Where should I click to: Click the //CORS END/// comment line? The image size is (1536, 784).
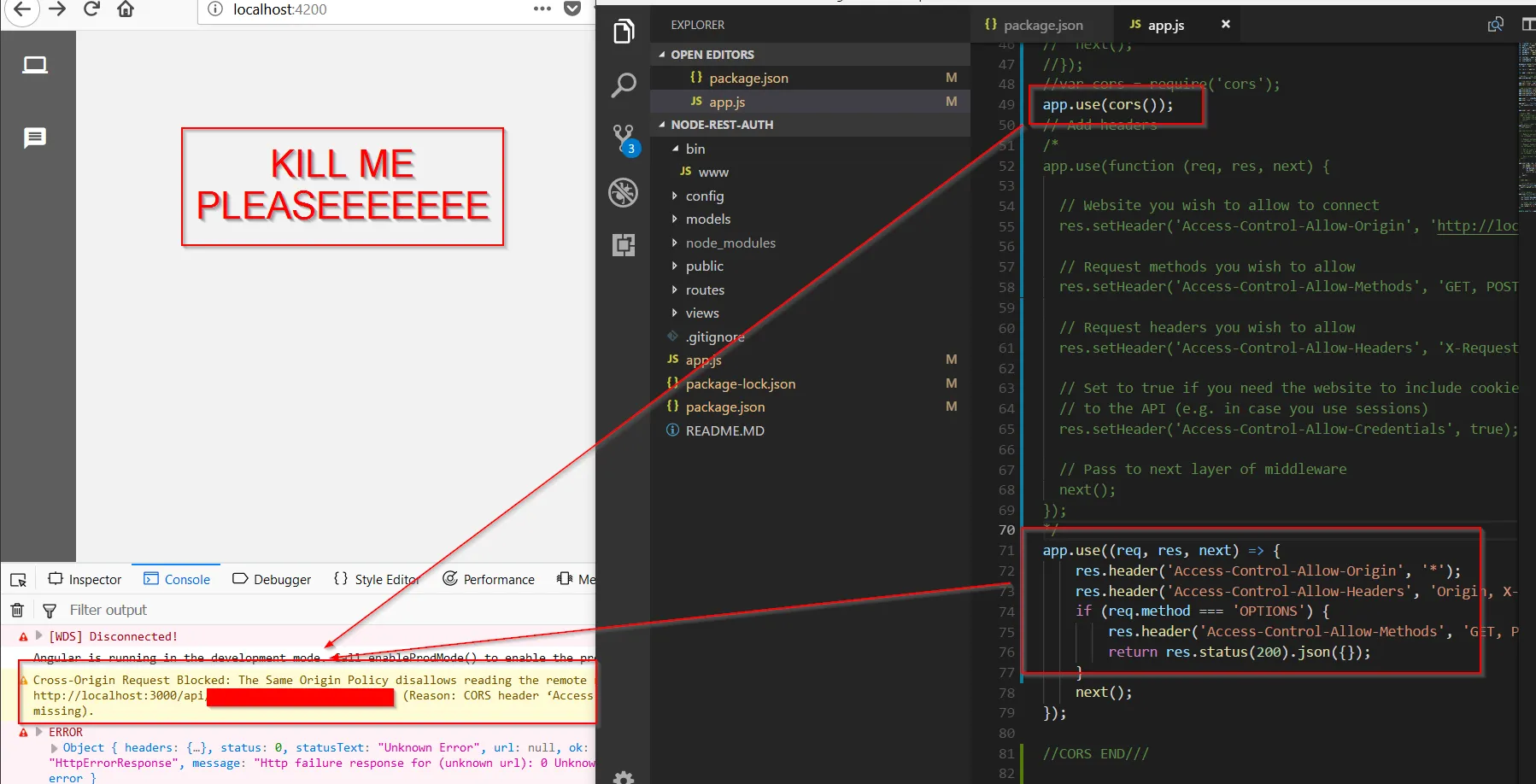[1095, 754]
